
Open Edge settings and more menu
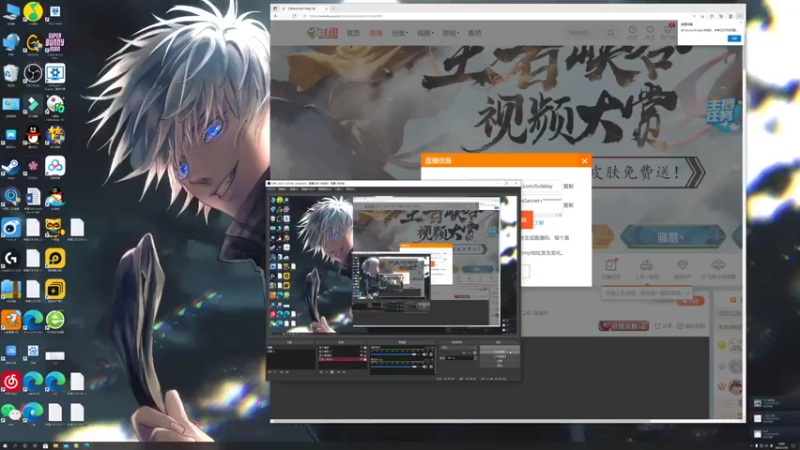click(x=740, y=16)
